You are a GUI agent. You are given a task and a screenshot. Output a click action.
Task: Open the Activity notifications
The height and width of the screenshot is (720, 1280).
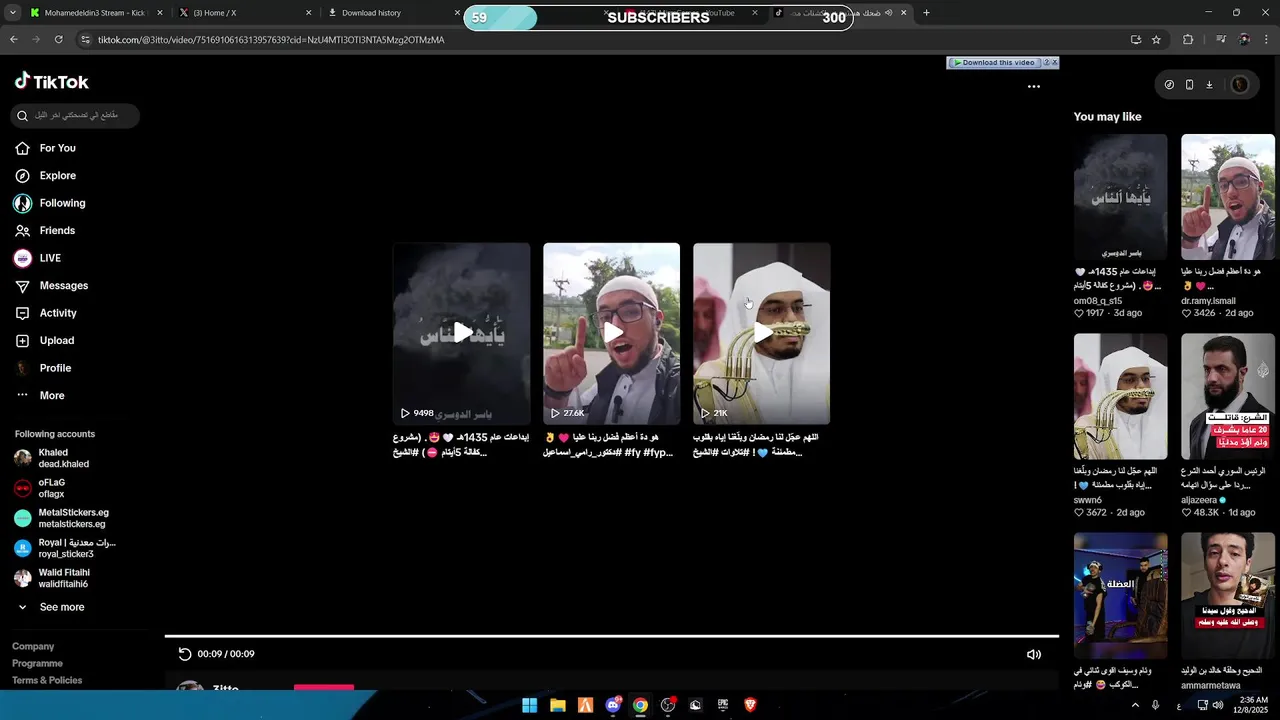[46, 313]
